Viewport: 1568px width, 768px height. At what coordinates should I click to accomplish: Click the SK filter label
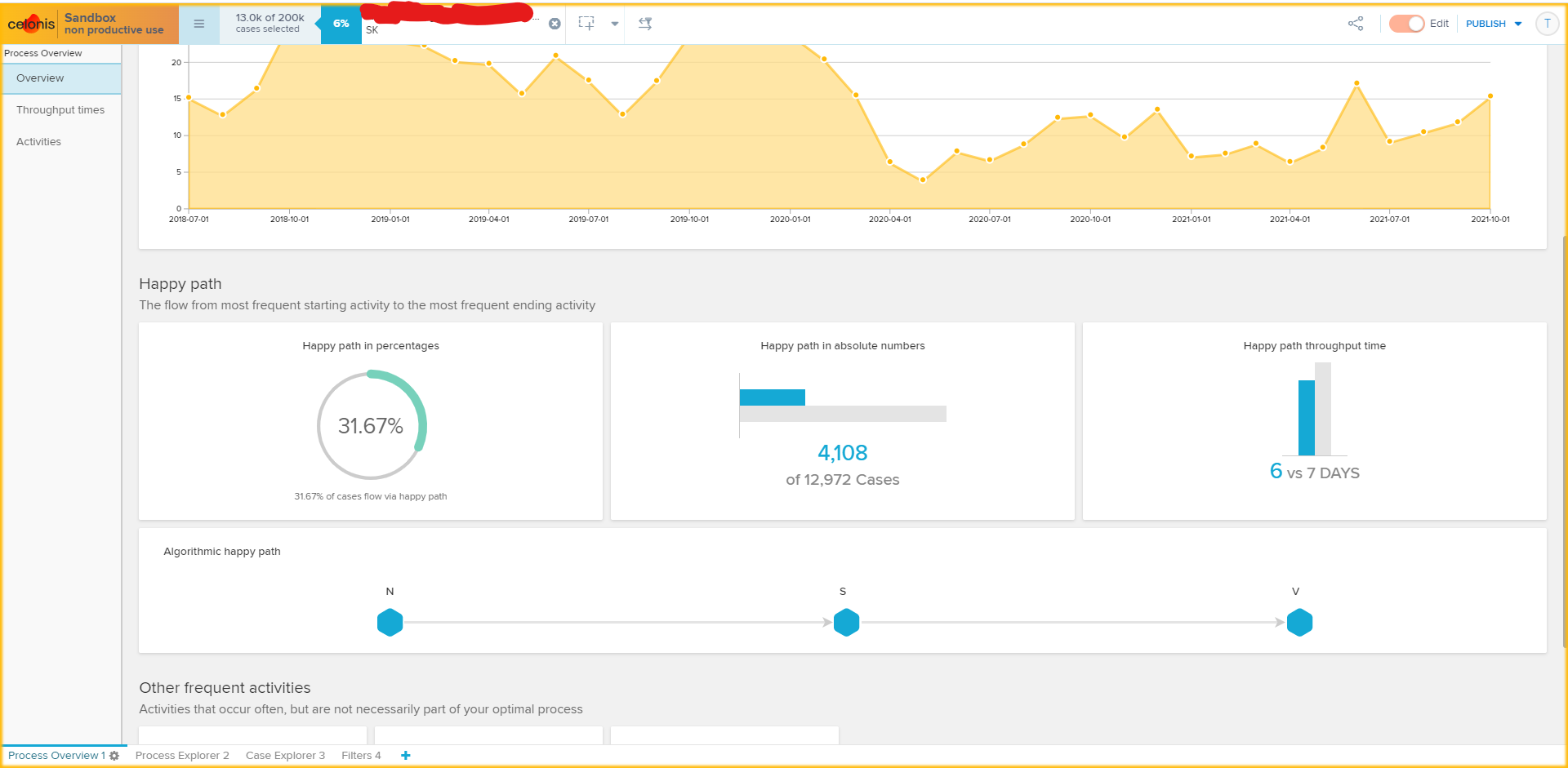pos(372,30)
